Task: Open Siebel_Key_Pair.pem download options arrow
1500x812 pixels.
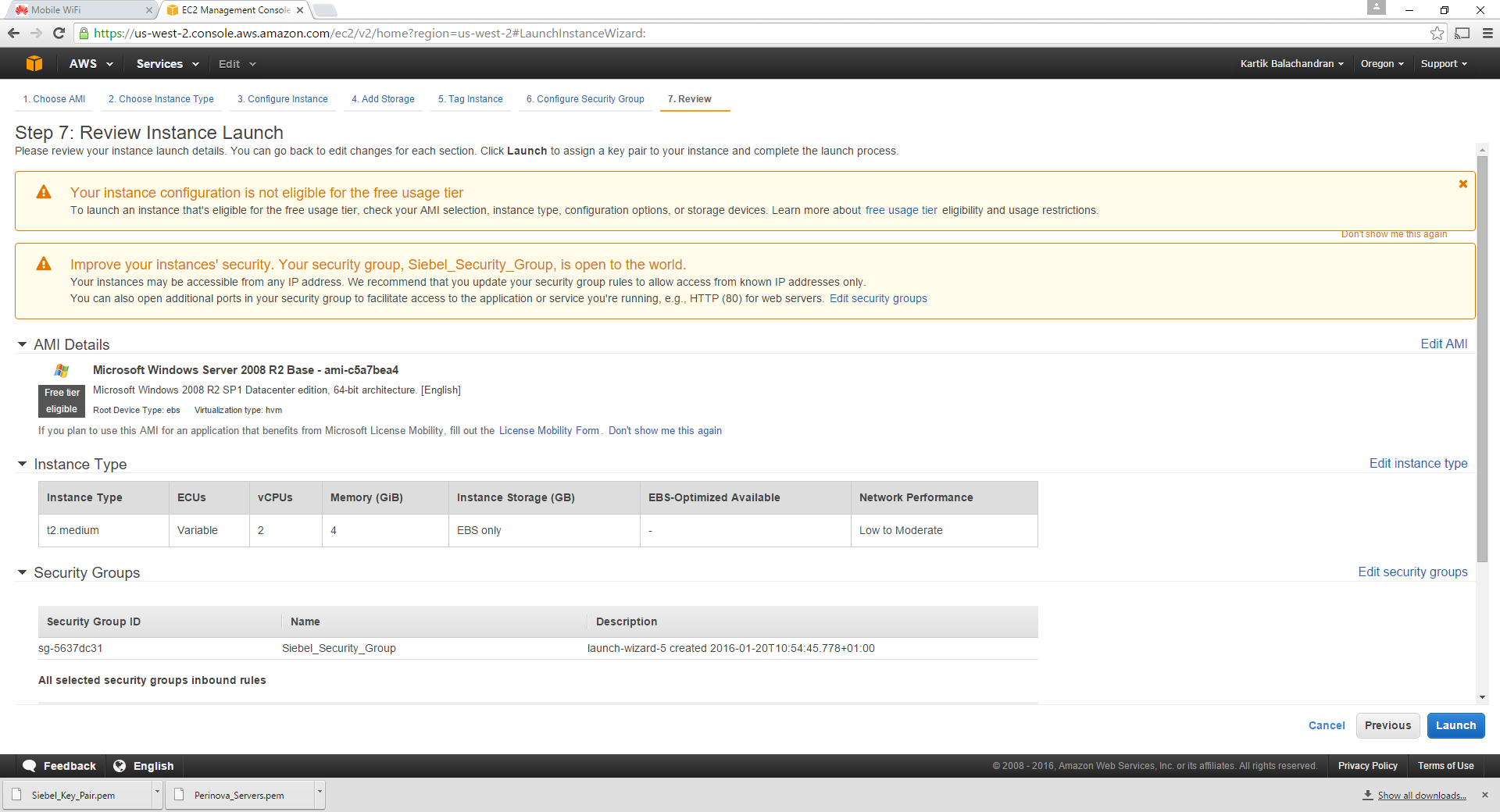Action: [x=157, y=795]
